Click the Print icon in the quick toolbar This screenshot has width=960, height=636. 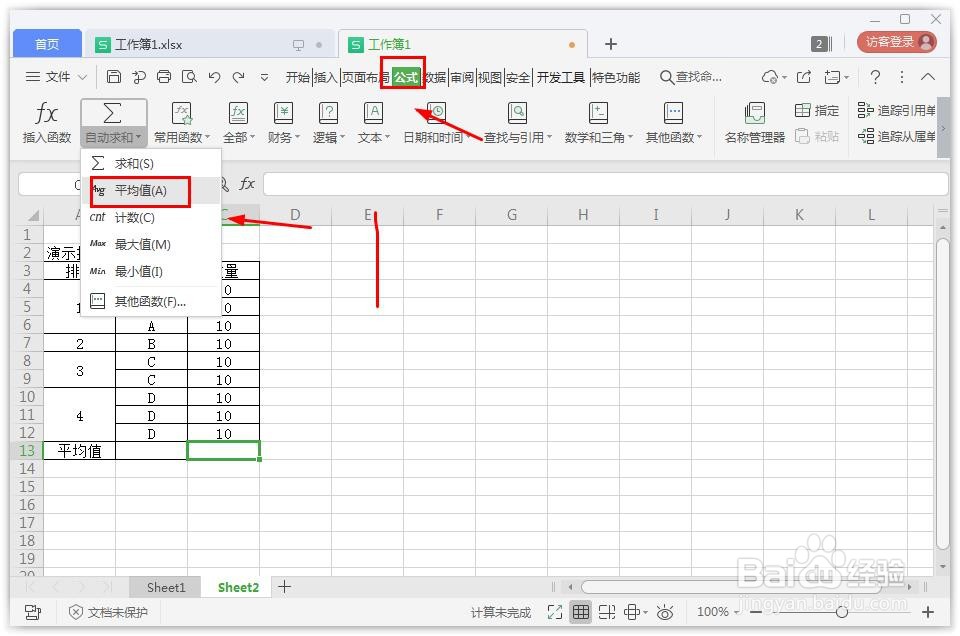coord(163,77)
